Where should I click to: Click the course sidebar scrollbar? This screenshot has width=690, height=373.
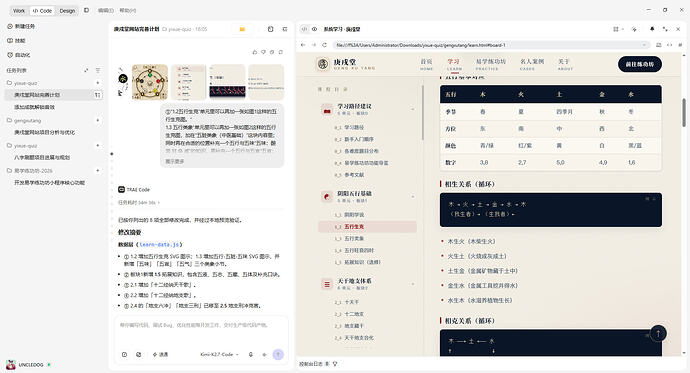422,113
